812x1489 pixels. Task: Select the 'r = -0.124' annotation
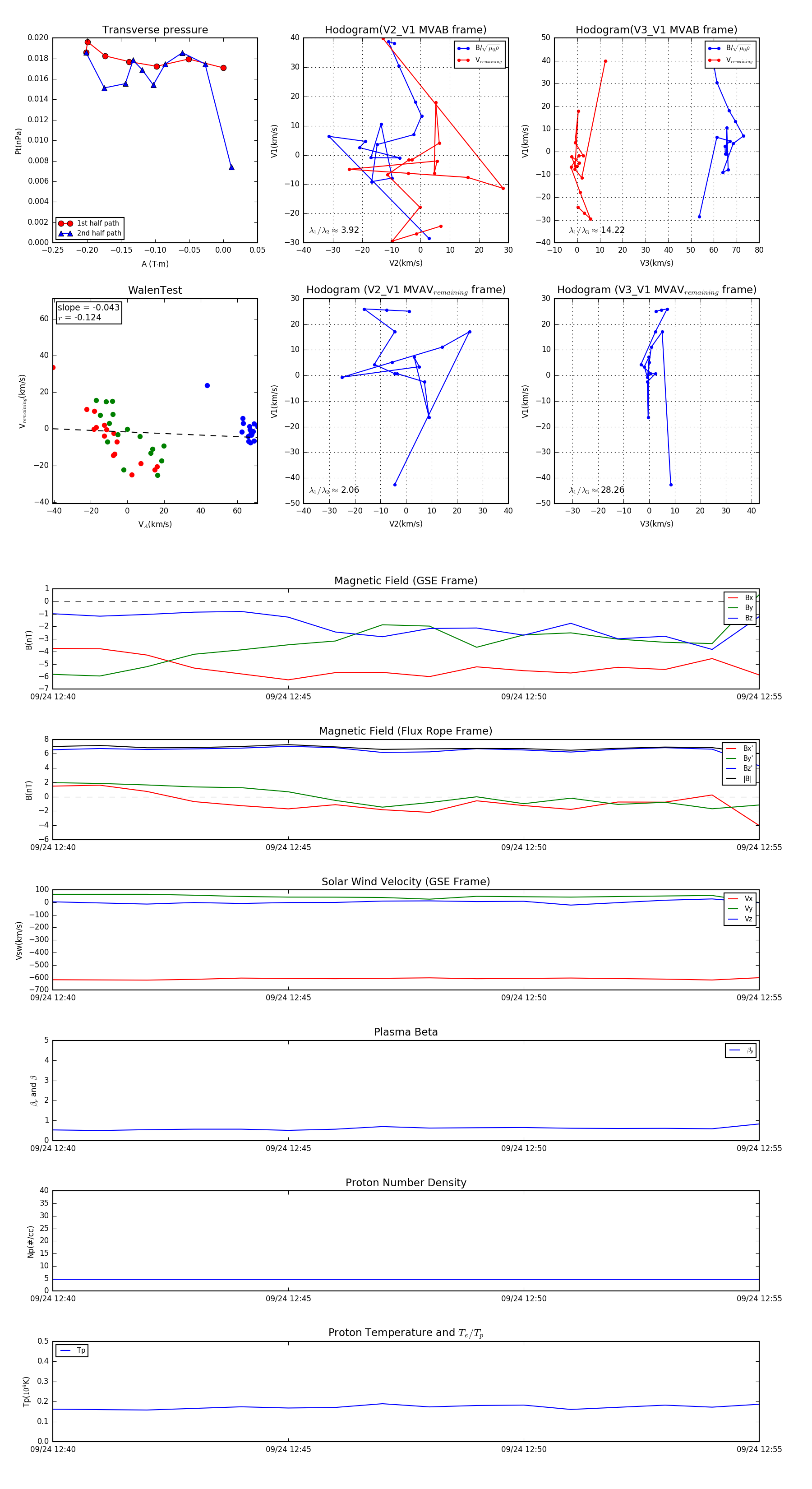(80, 317)
